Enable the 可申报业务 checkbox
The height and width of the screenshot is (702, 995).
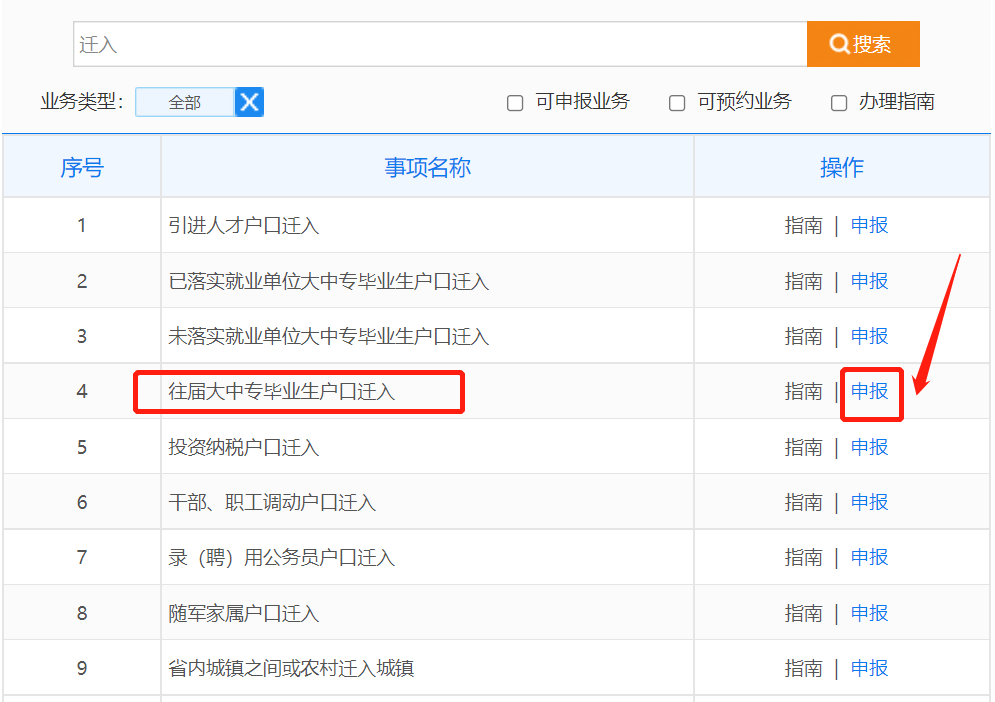click(x=515, y=103)
